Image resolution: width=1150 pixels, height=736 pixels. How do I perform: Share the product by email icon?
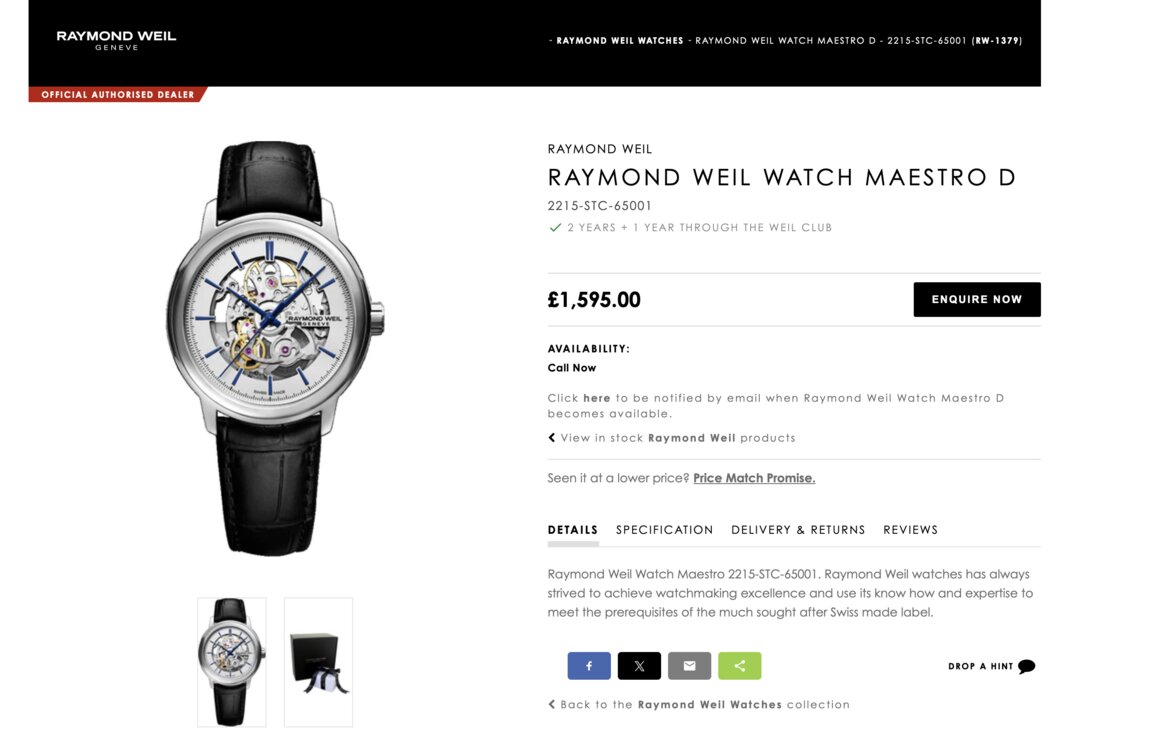pos(689,666)
